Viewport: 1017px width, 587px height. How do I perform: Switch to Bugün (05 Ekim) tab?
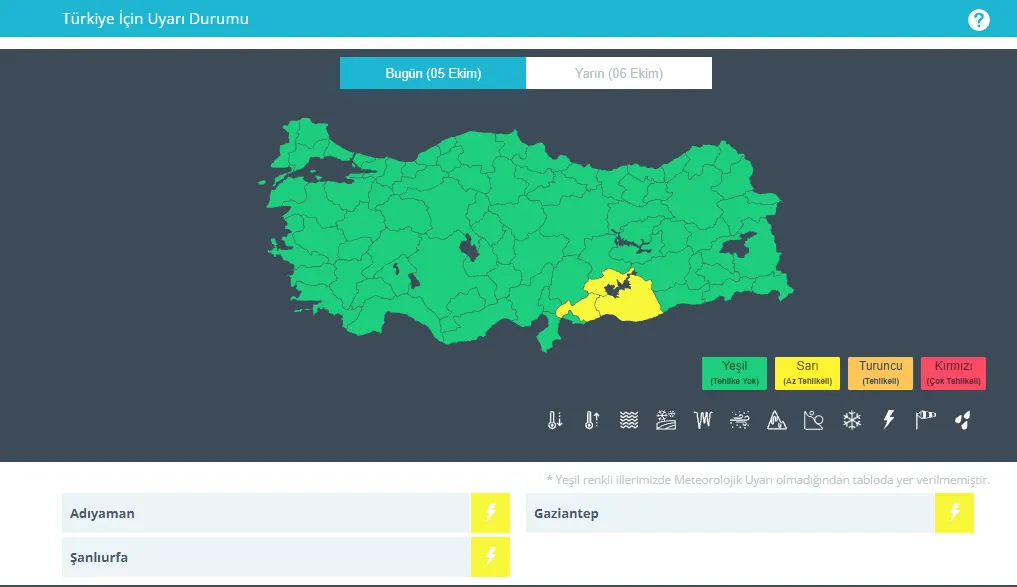433,73
